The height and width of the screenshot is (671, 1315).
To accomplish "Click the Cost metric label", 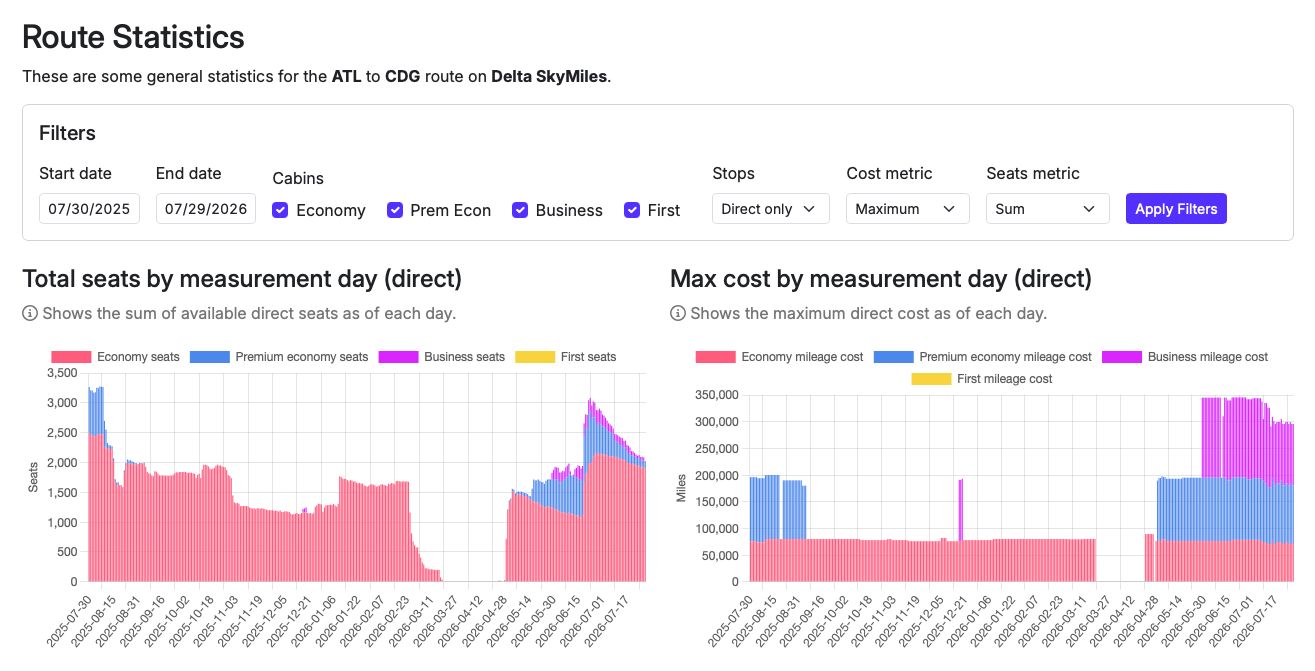I will (x=889, y=173).
